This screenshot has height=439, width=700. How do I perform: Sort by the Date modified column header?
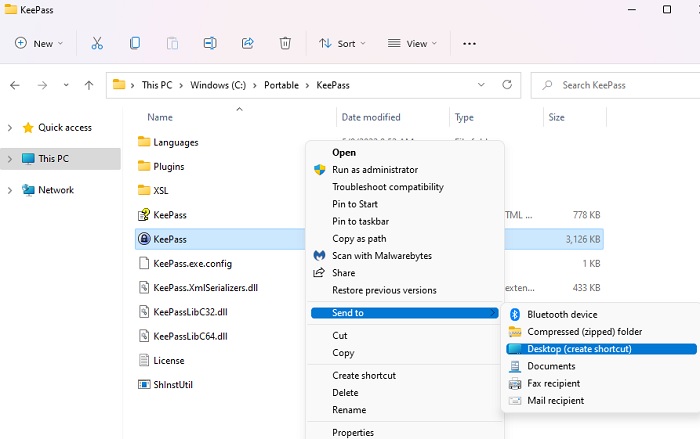tap(371, 117)
